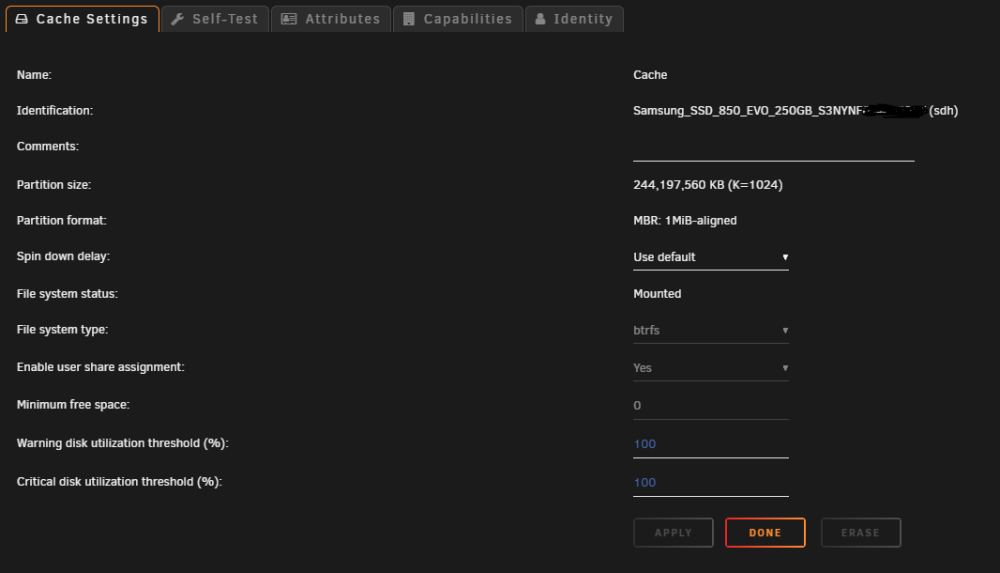Click Critical disk utilization threshold field
This screenshot has width=1000, height=573.
click(710, 483)
